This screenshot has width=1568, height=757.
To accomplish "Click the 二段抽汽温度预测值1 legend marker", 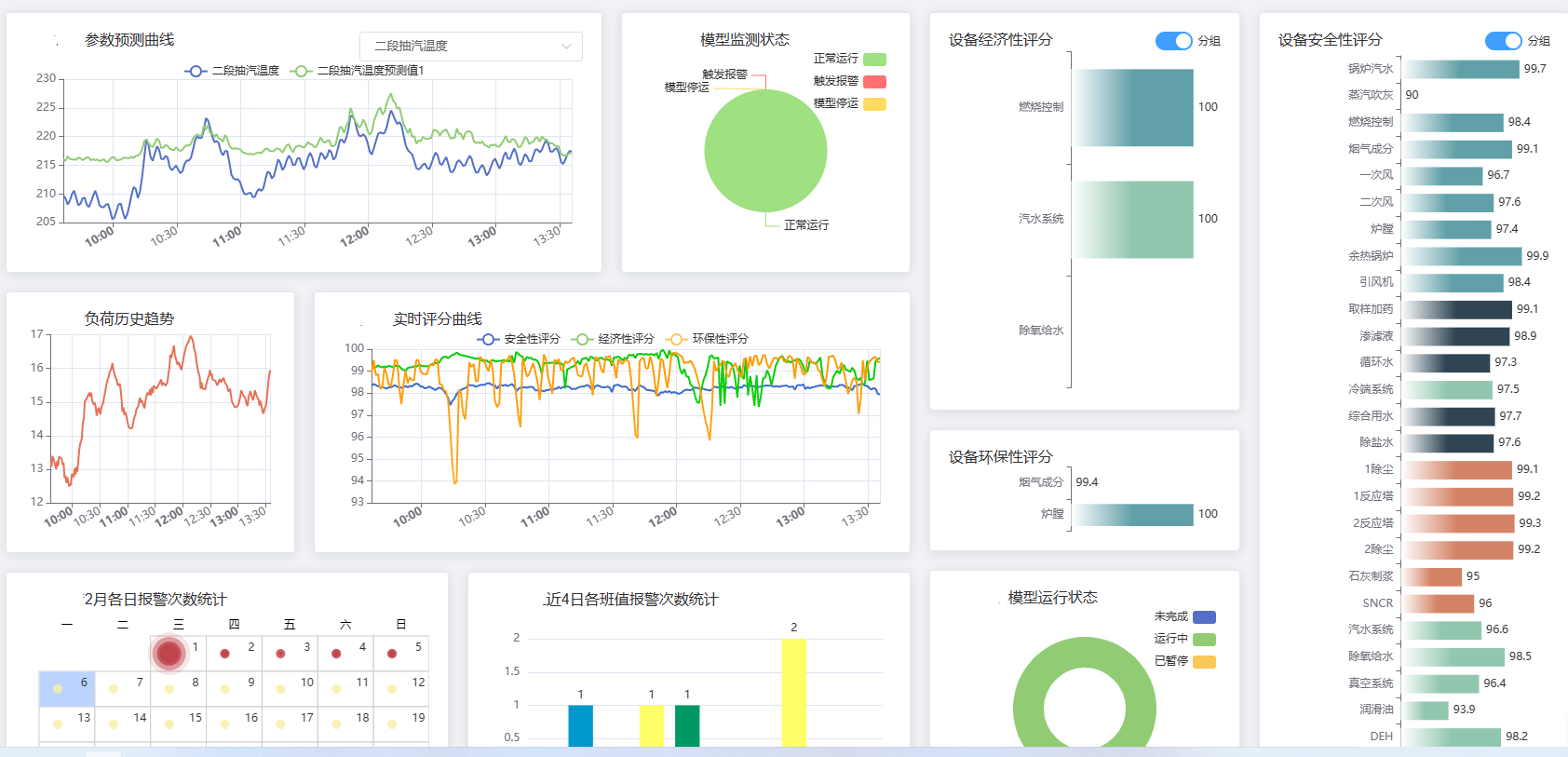I will (301, 71).
